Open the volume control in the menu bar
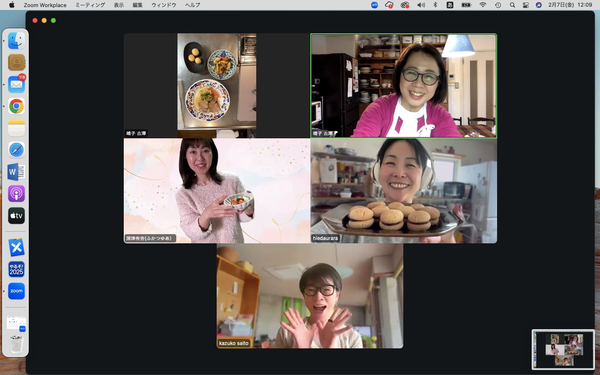Screen dimensions: 600x375 (x=421, y=5)
